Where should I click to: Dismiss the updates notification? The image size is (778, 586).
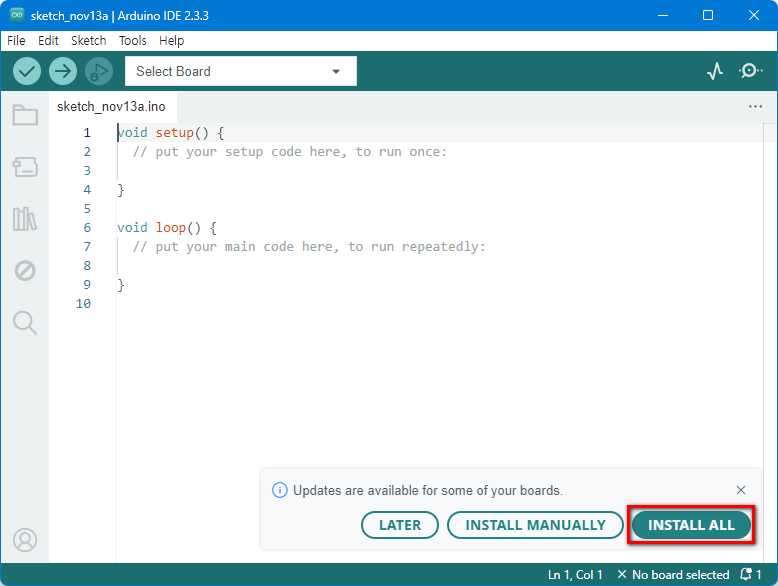741,490
